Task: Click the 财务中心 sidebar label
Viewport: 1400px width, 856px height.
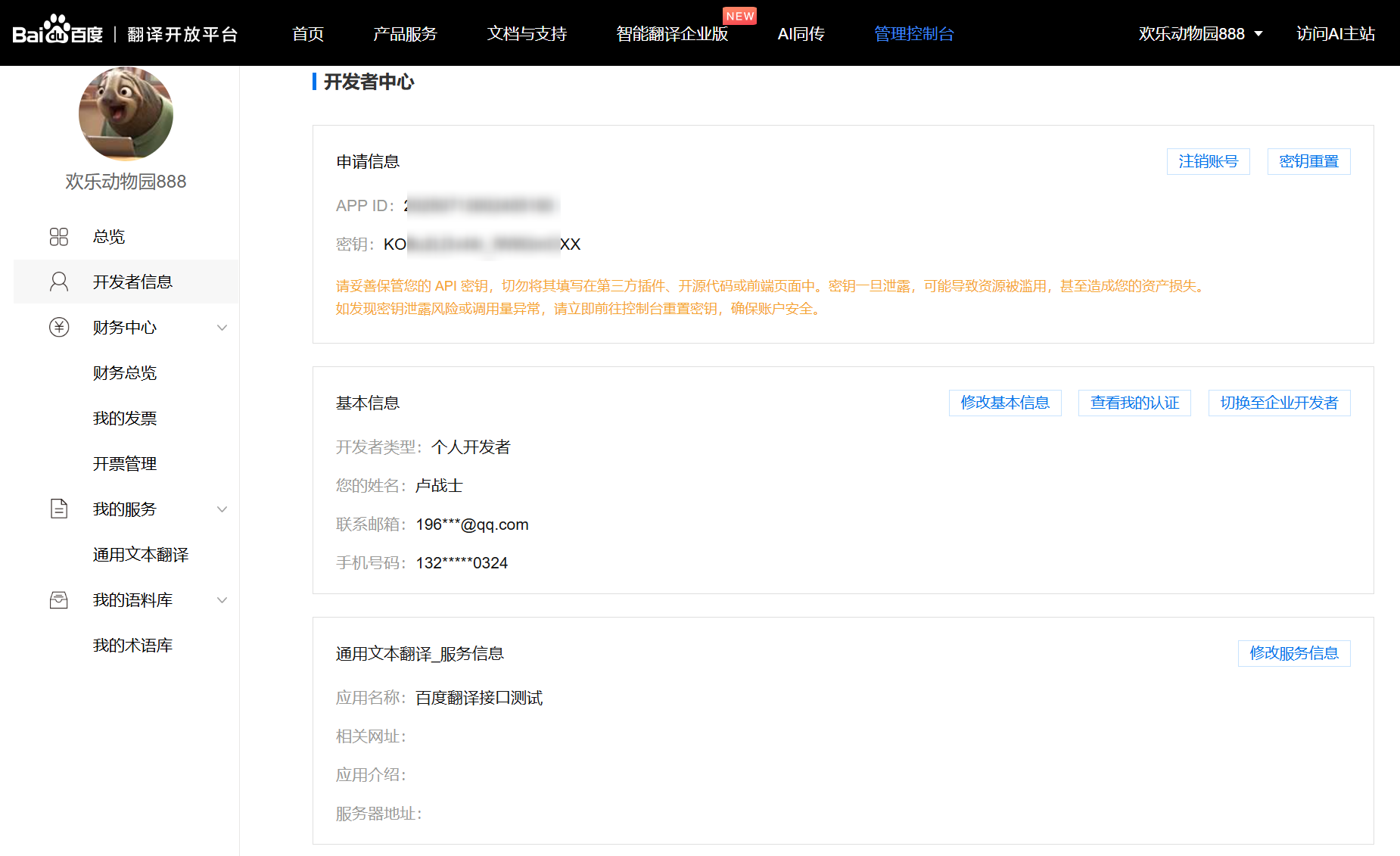Action: [125, 328]
